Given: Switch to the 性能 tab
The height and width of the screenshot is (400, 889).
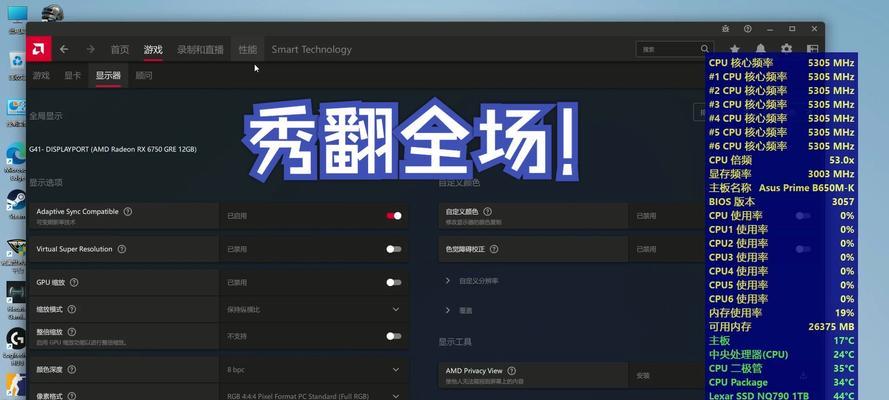Looking at the screenshot, I should (247, 49).
